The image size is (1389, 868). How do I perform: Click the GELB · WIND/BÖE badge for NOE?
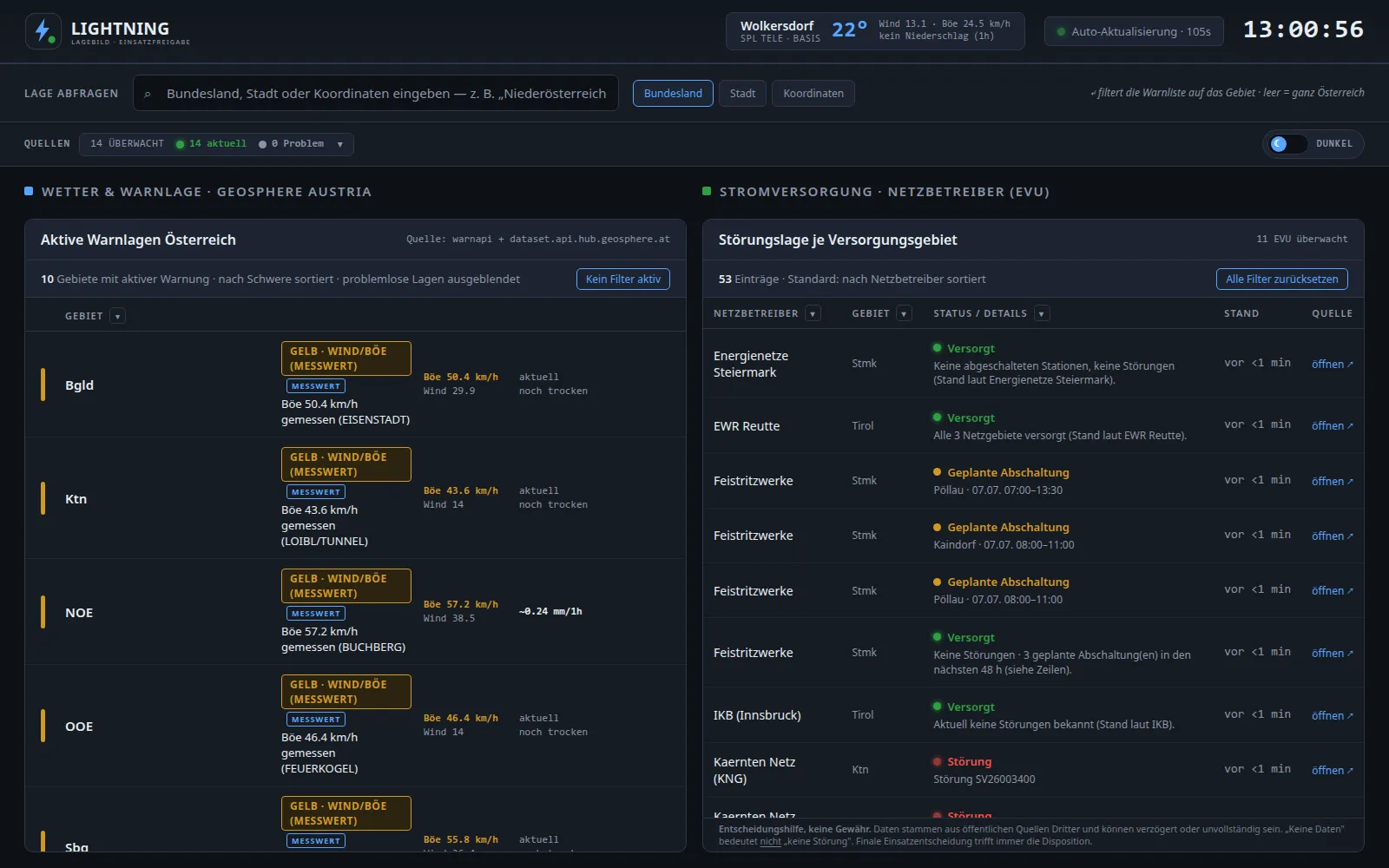(346, 586)
